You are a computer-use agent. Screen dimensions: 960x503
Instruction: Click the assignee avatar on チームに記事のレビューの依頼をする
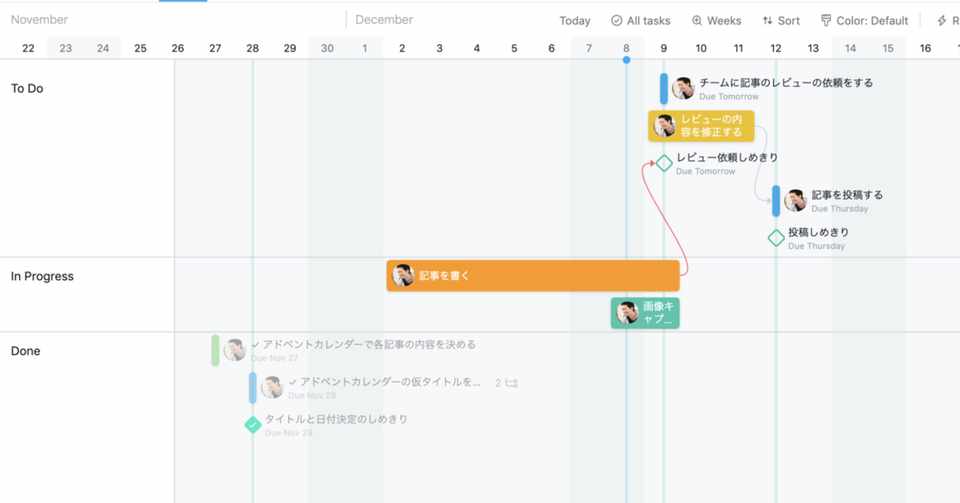coord(683,89)
